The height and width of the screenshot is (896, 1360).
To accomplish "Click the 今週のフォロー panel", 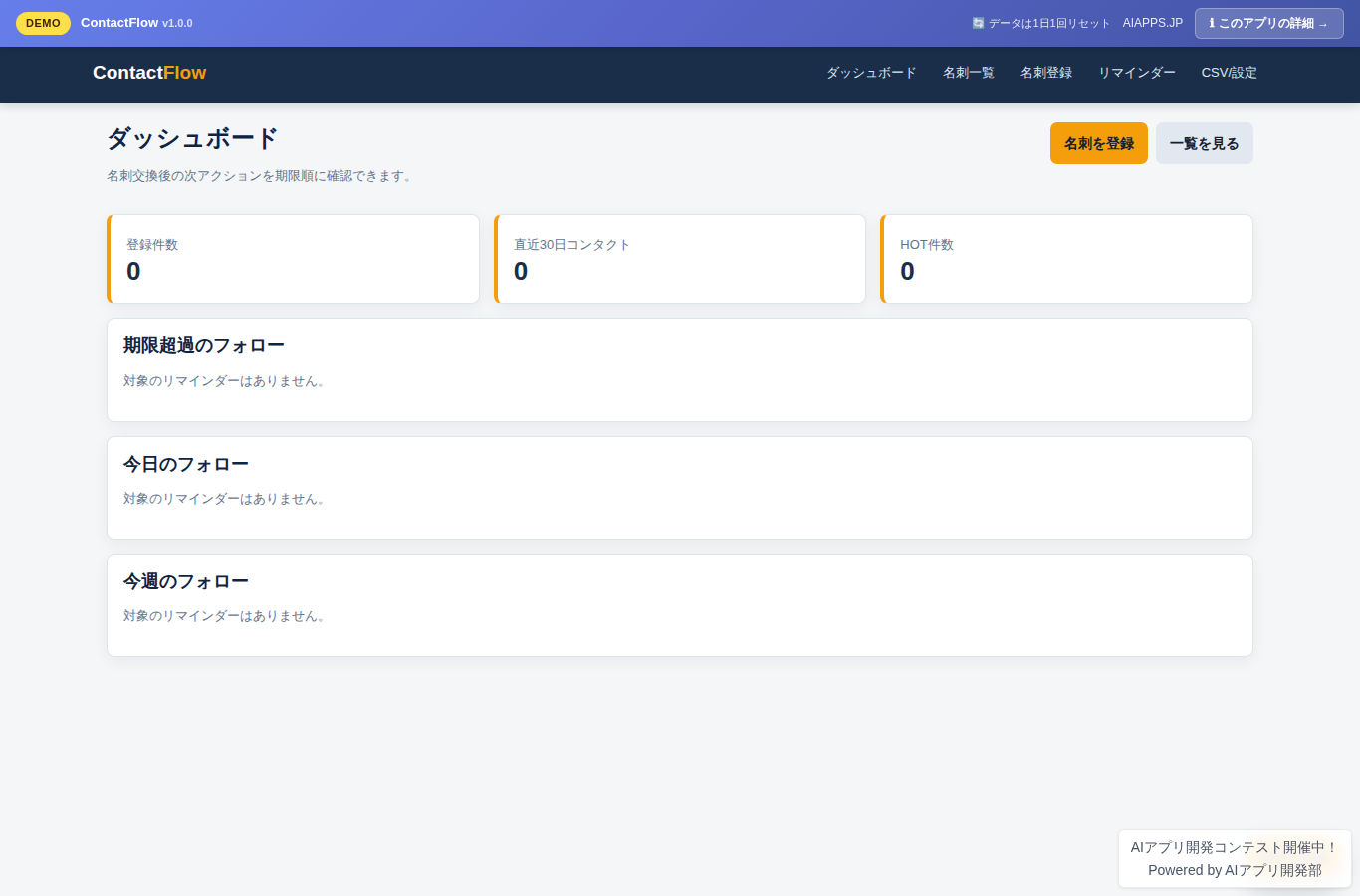I will (x=680, y=605).
